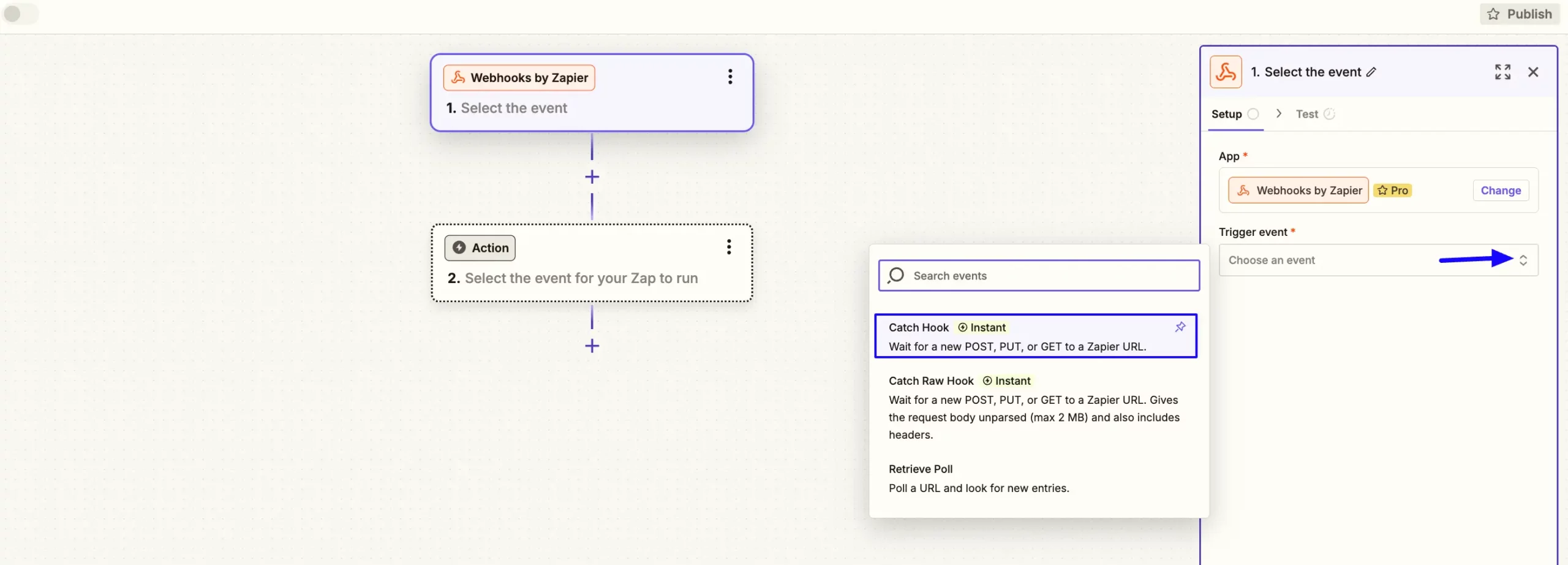This screenshot has width=1568, height=565.
Task: Click Webhooks logo in side panel header
Action: pos(1226,72)
